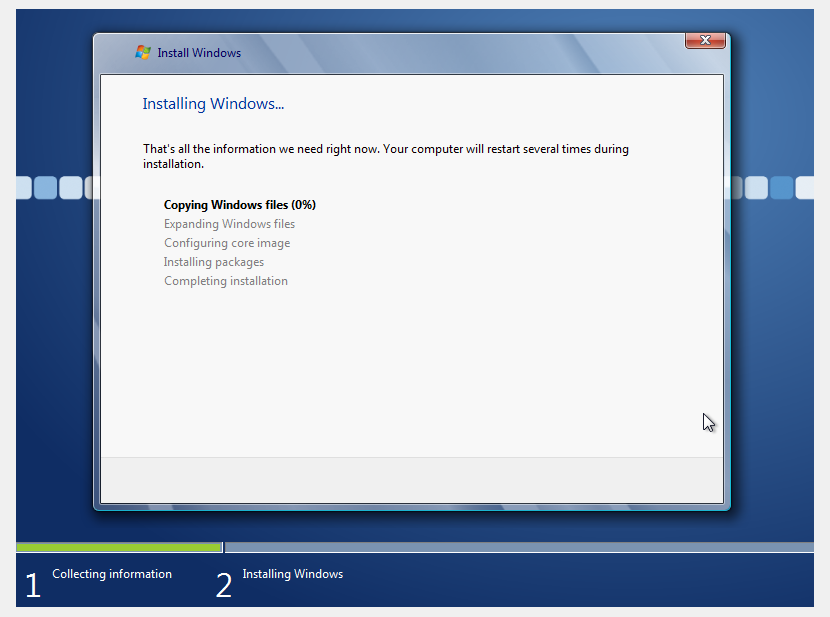Click the Windows logo in the title bar
The width and height of the screenshot is (830, 617).
click(x=143, y=52)
